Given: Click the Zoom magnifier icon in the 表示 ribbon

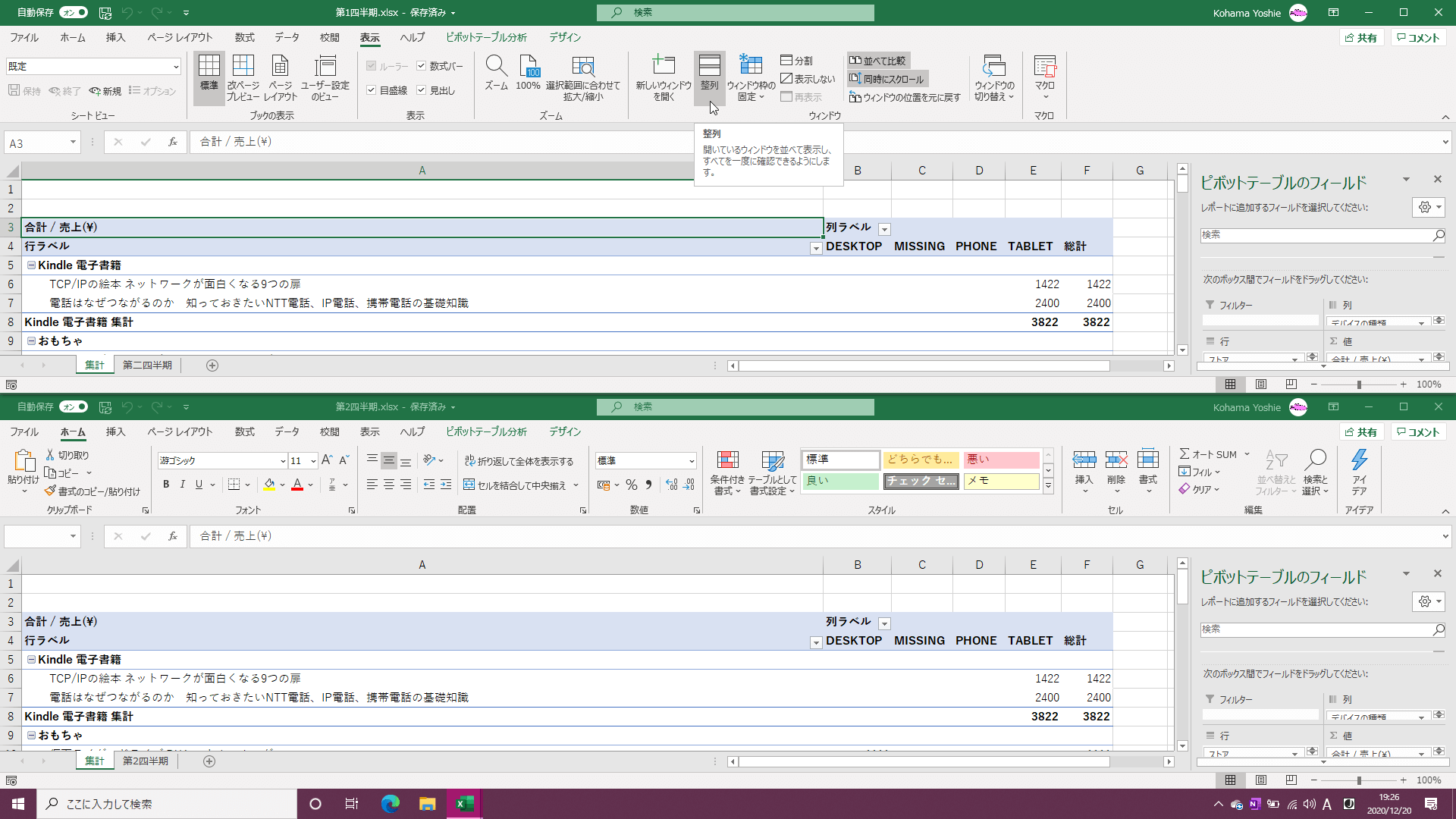Looking at the screenshot, I should click(496, 67).
